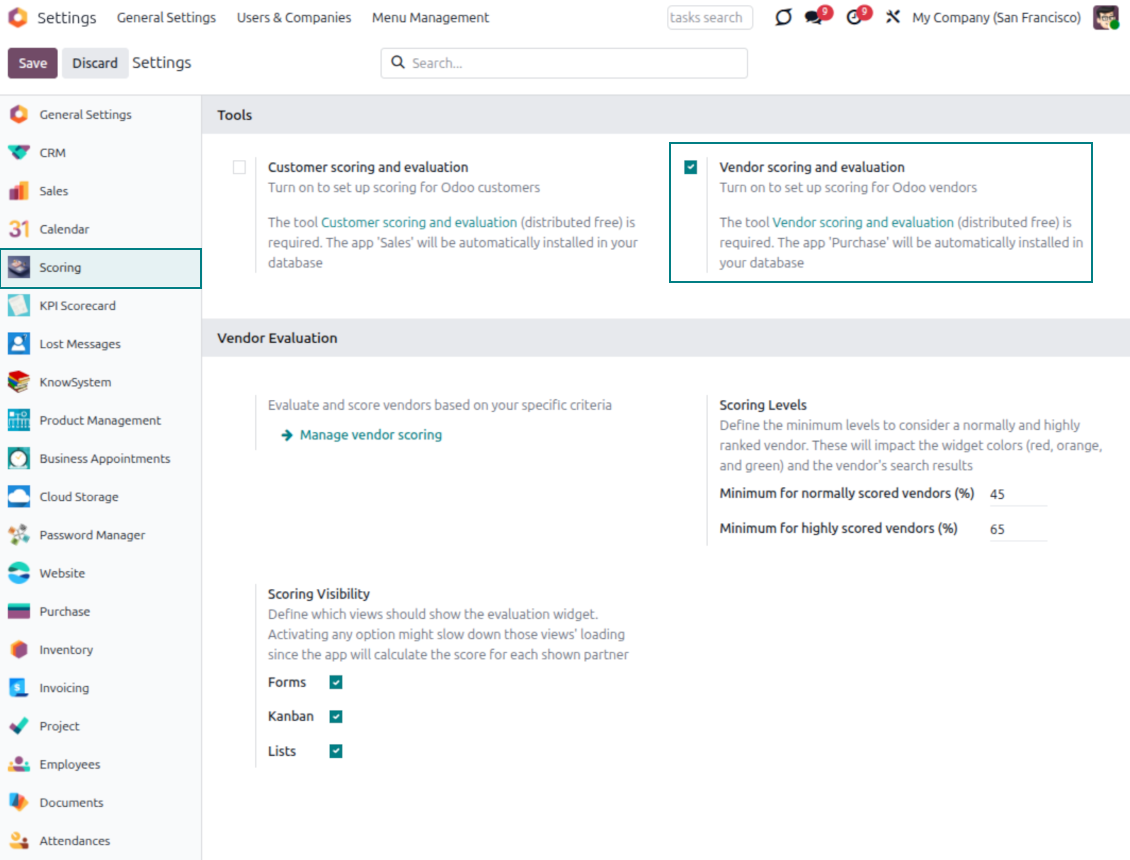The image size is (1130, 860).
Task: Open the activities clock icon
Action: click(854, 18)
